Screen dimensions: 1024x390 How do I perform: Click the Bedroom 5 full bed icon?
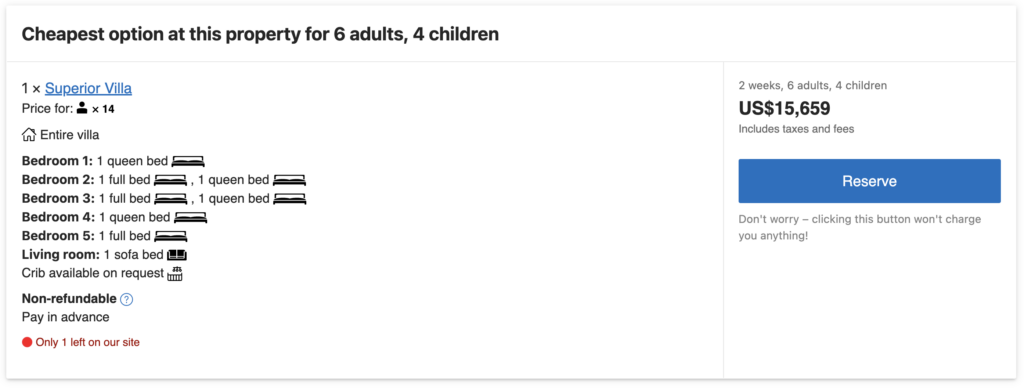click(x=170, y=236)
